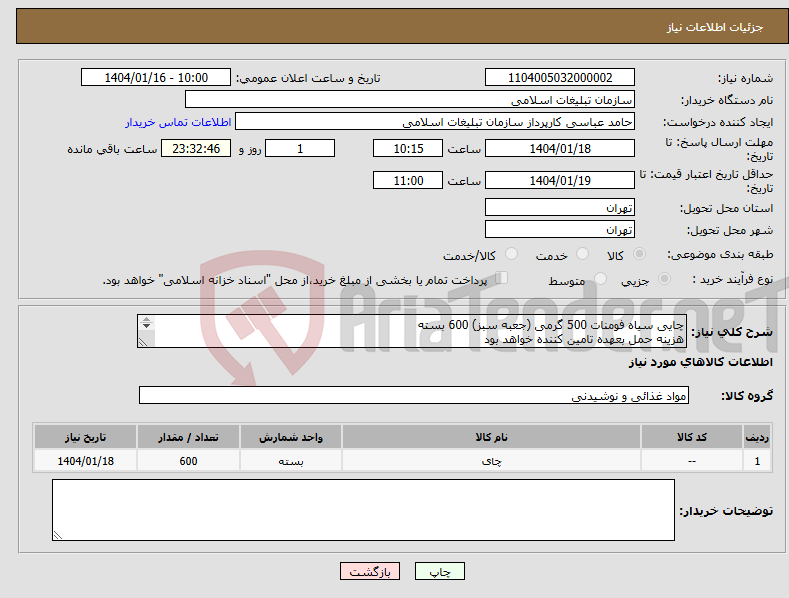
Task: Click the ردیف column header
Action: tap(757, 437)
